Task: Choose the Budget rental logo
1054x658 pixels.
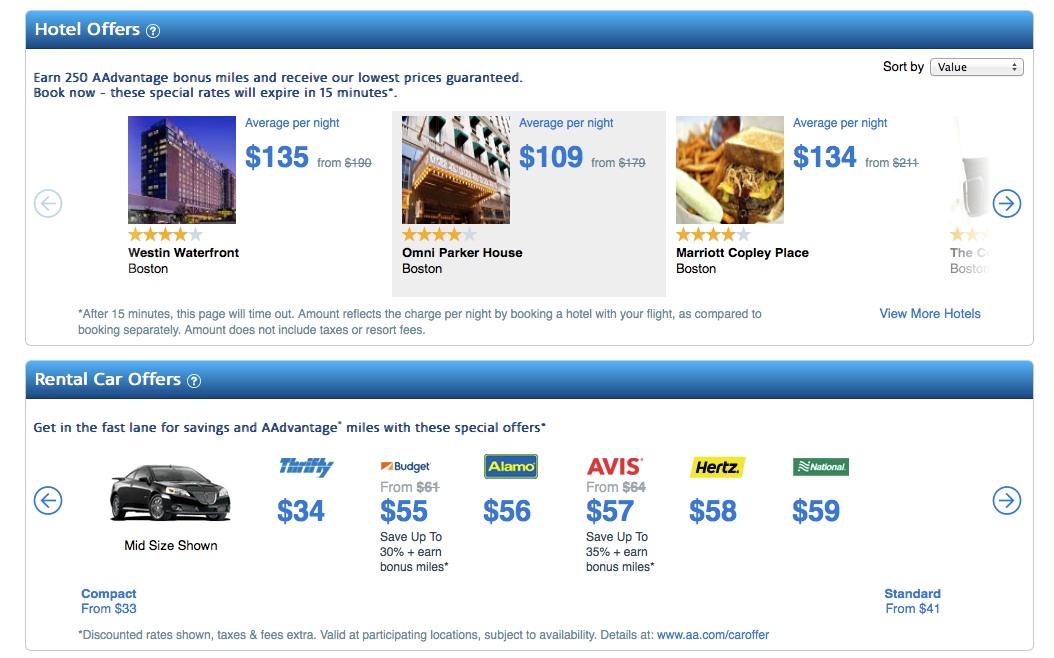Action: pyautogui.click(x=406, y=467)
